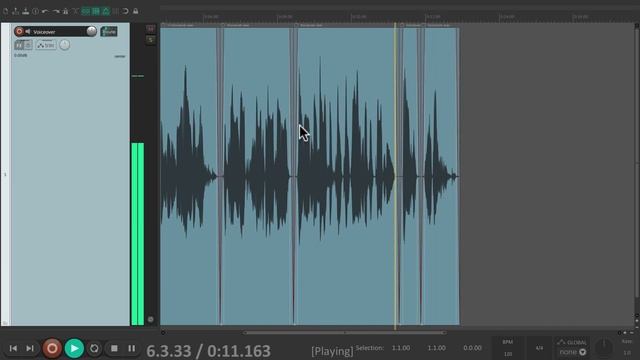Open Project Settings info icon

(36, 11)
